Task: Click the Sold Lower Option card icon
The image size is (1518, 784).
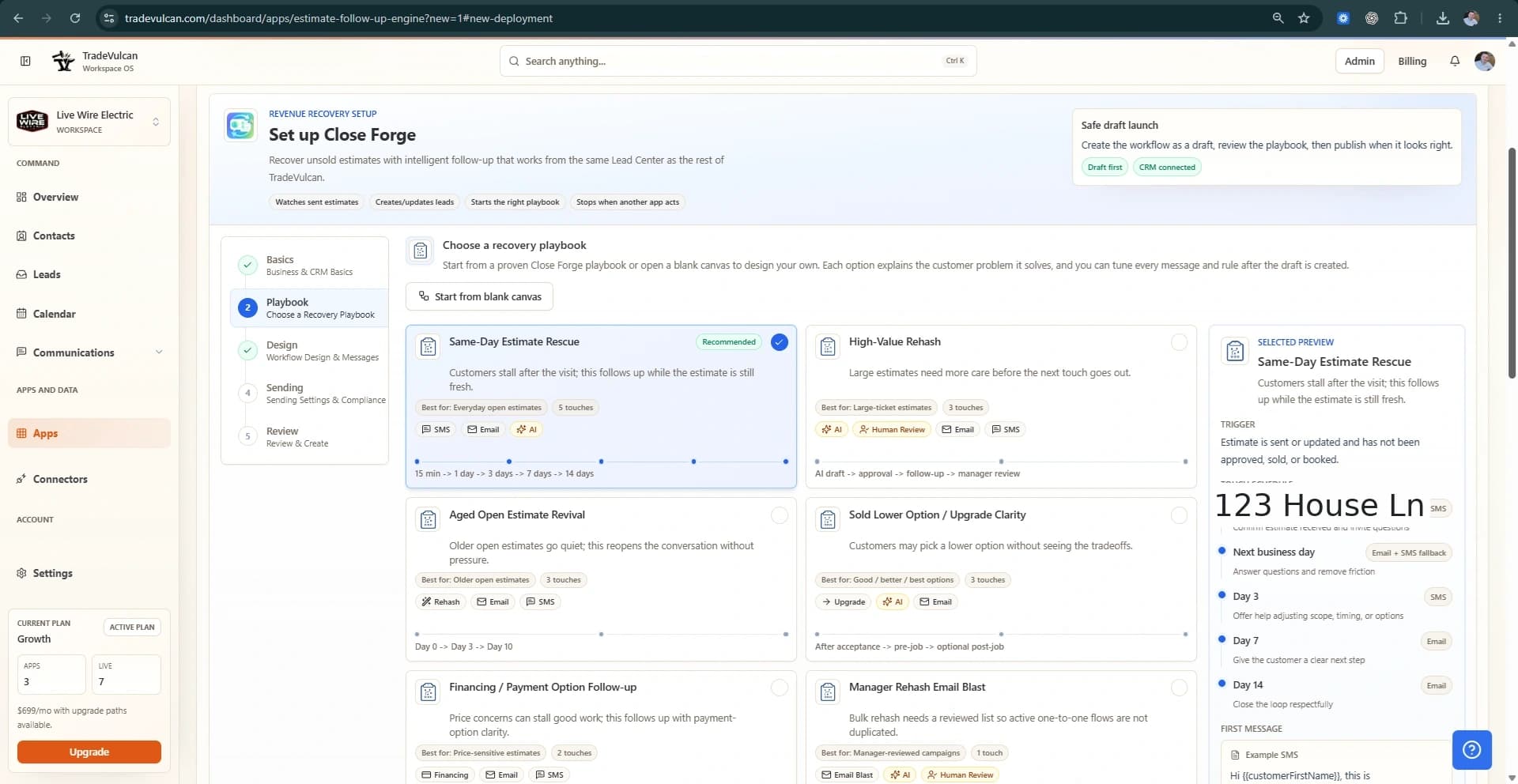Action: click(x=828, y=519)
